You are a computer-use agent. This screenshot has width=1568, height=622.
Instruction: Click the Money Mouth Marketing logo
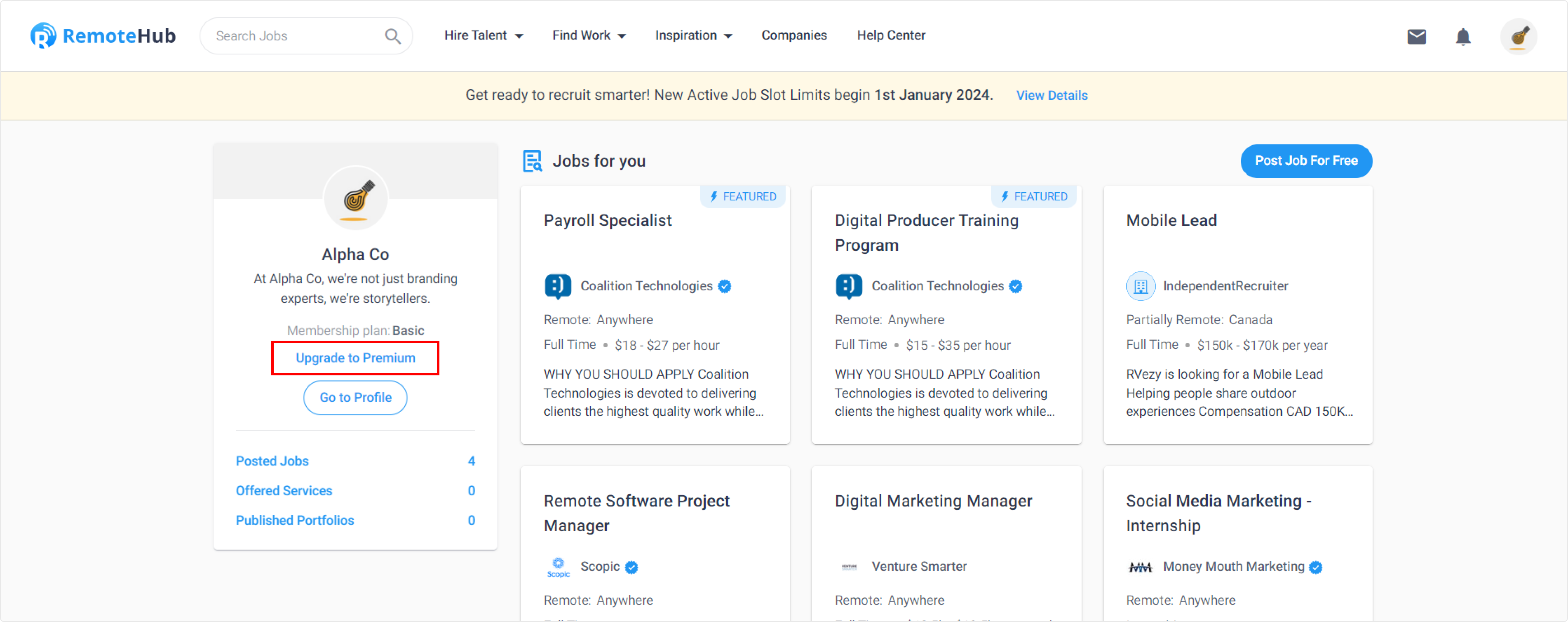1140,567
